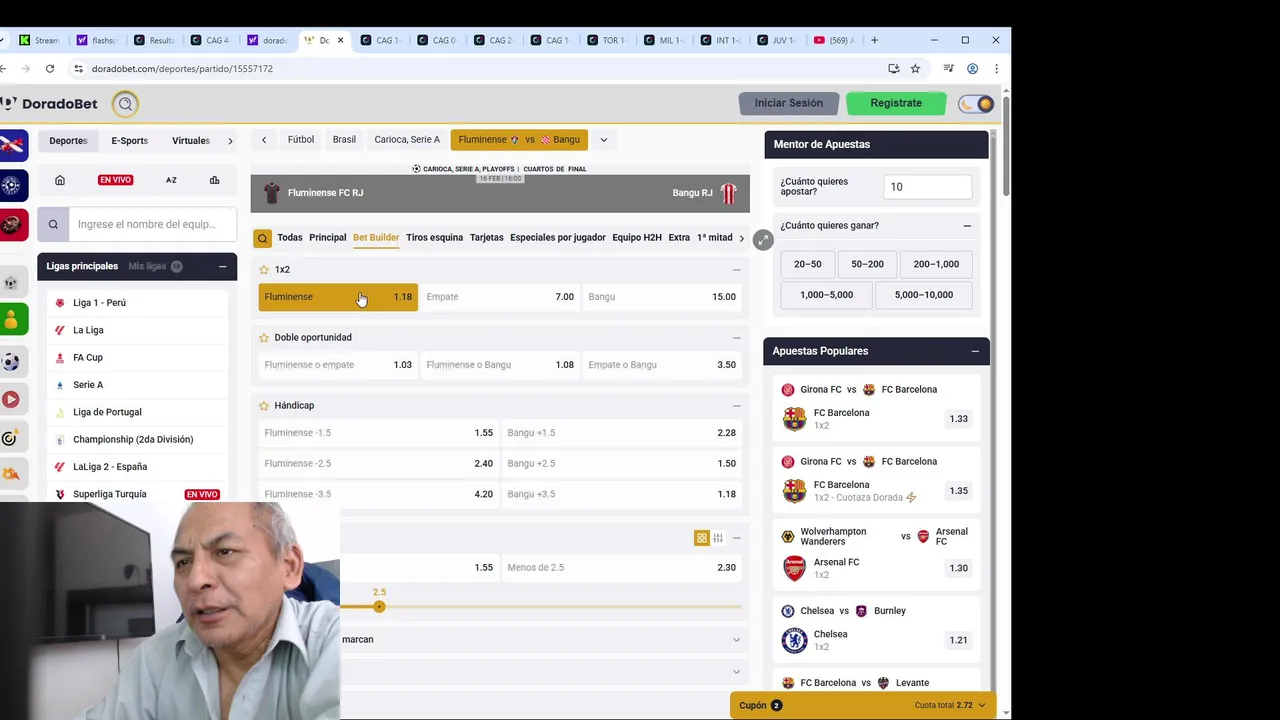
Task: Favorite the Doble oportunidad market star
Action: coord(264,338)
